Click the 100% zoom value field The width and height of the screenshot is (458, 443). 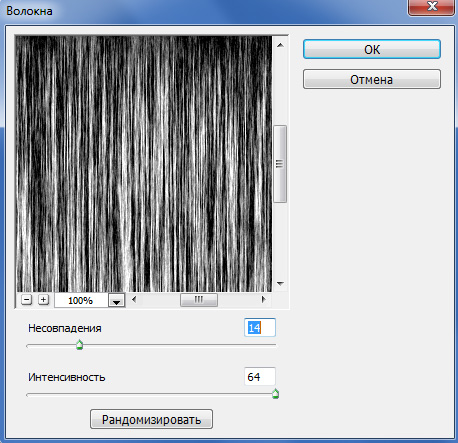pos(81,300)
